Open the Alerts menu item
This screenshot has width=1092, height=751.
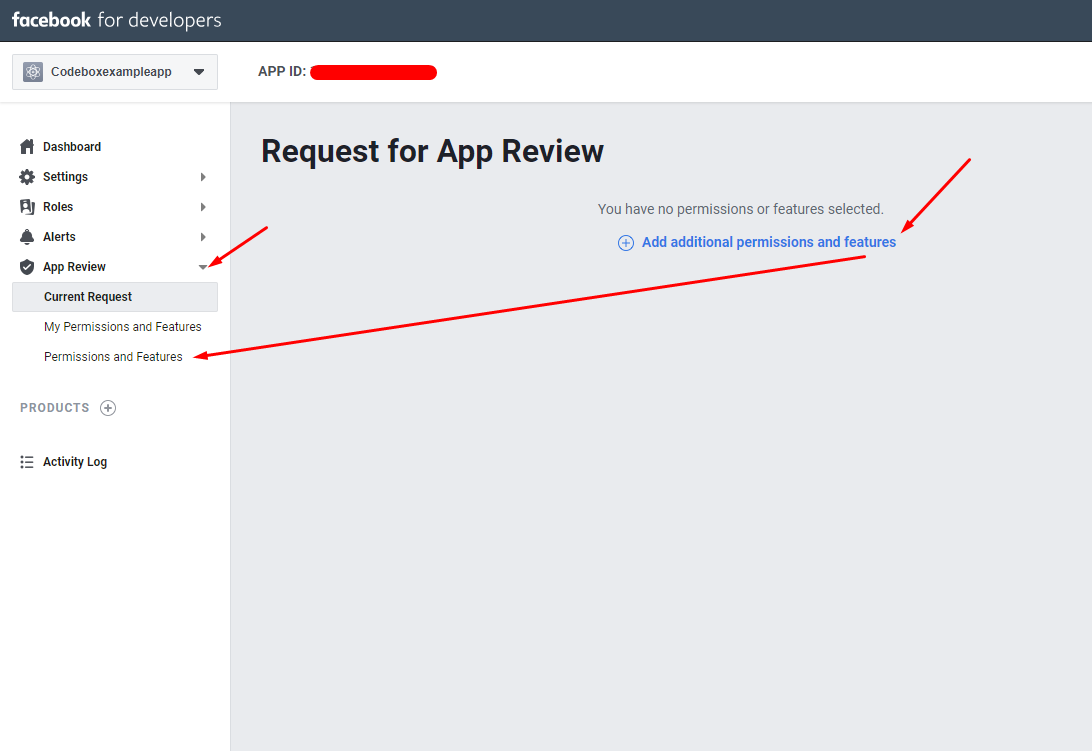[x=59, y=237]
